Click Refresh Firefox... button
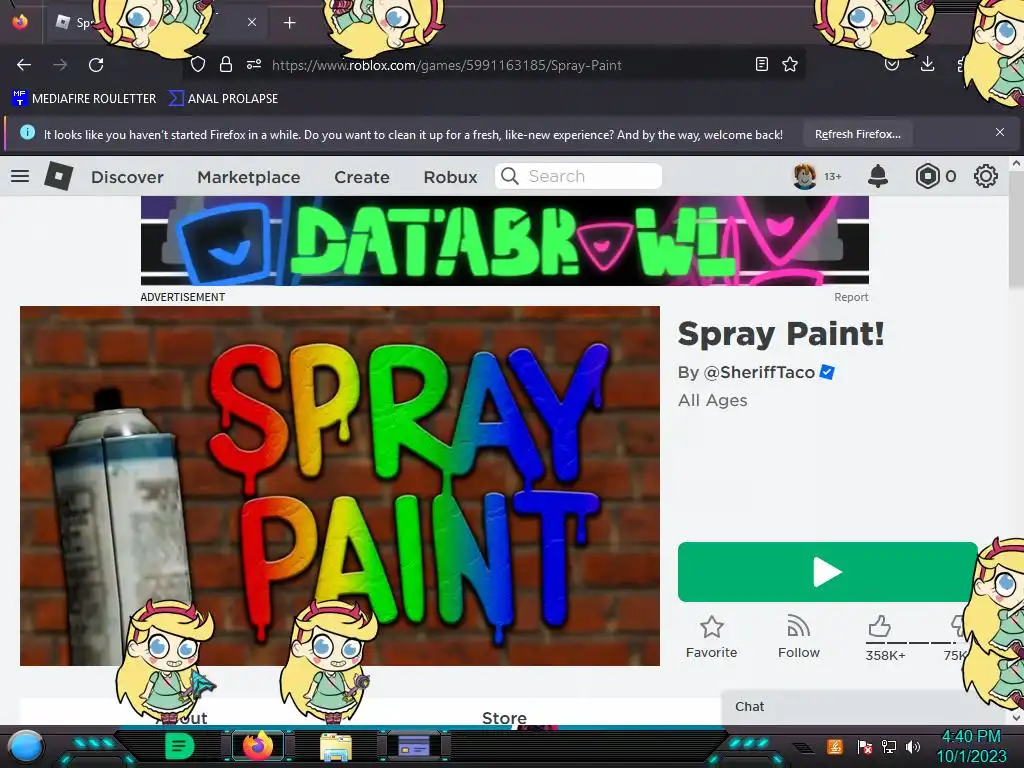1024x768 pixels. [857, 134]
